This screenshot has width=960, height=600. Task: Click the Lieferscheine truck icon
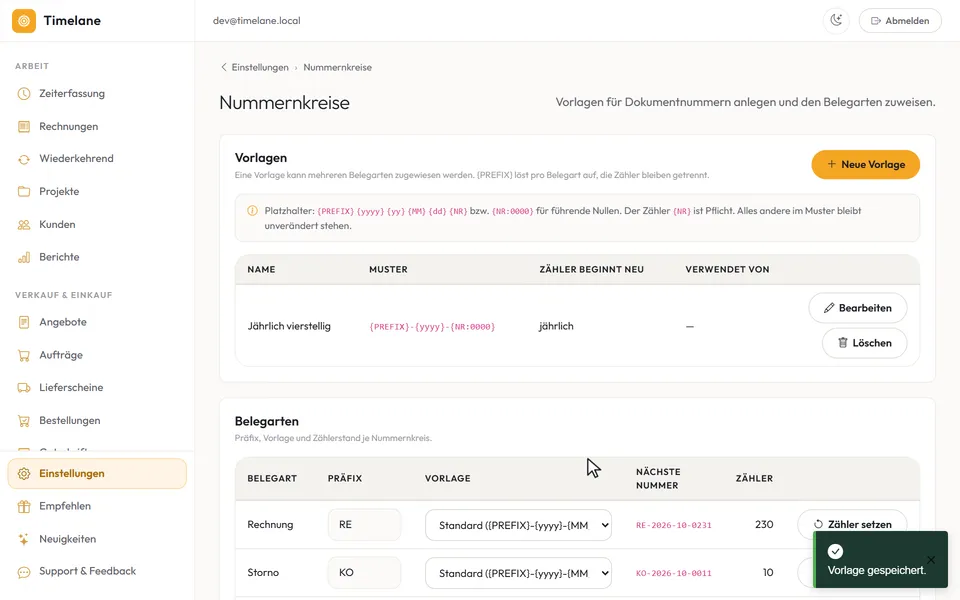coord(24,388)
